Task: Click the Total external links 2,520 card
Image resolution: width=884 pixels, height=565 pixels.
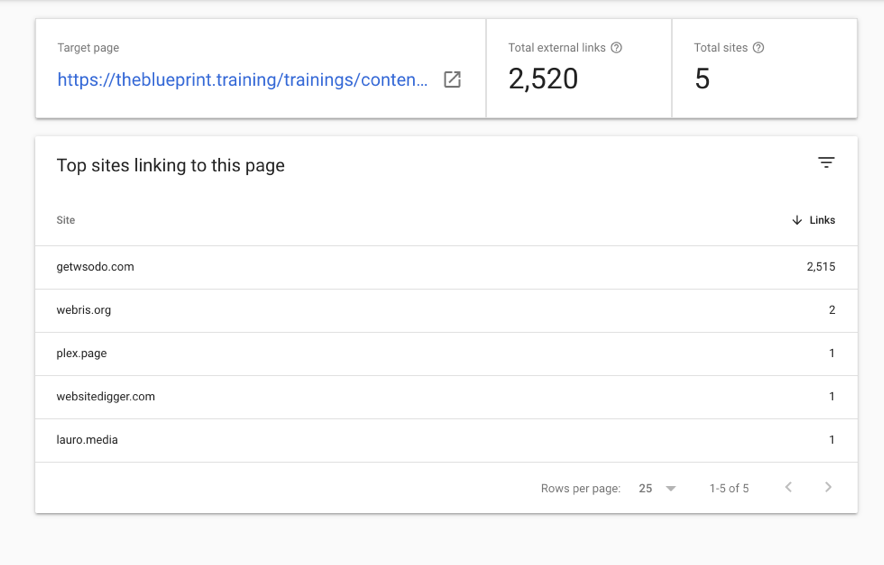Action: [578, 68]
